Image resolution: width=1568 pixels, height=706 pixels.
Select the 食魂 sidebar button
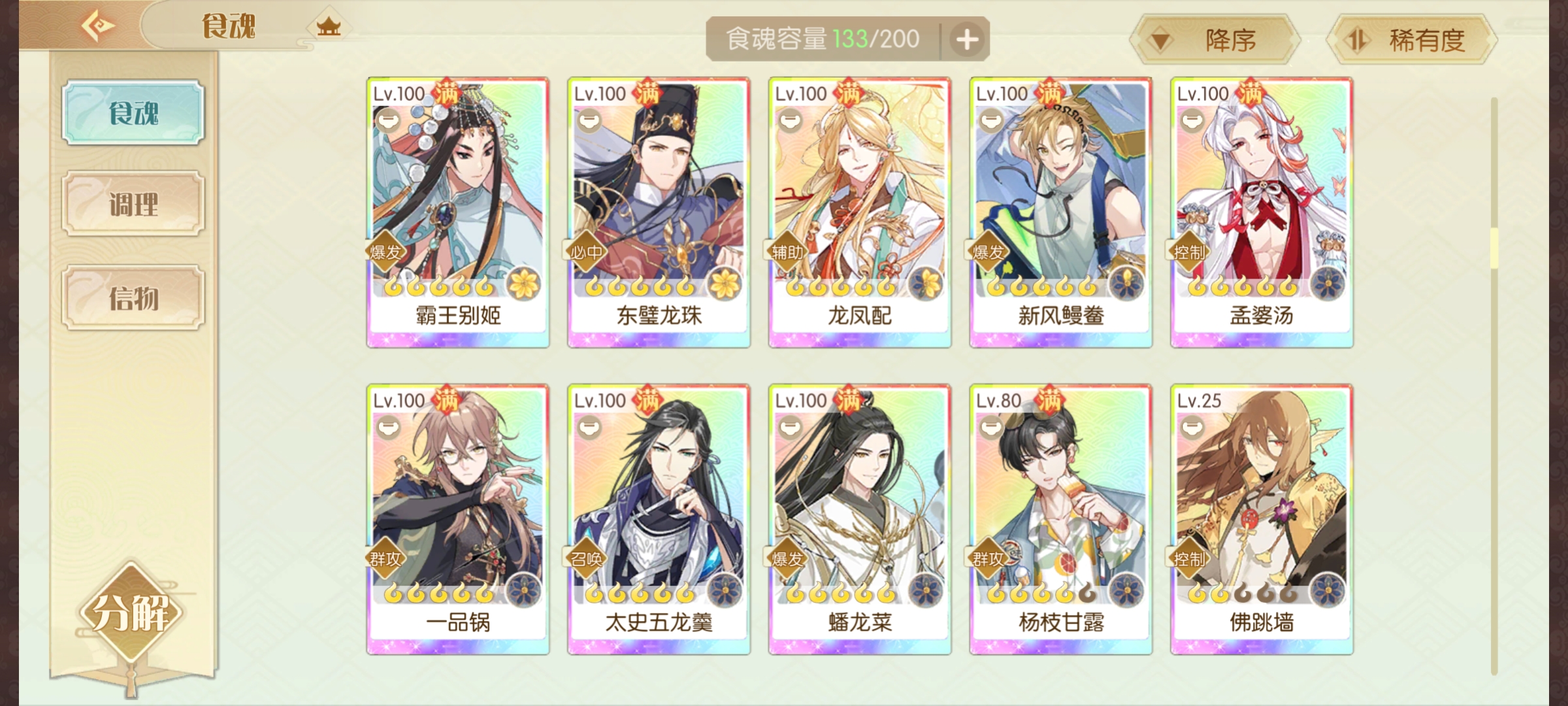(133, 113)
